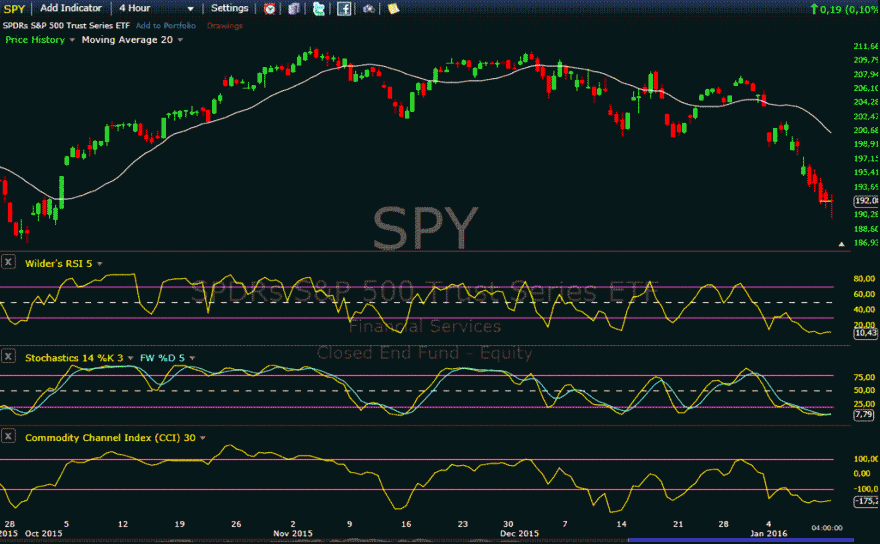The image size is (880, 544).
Task: Click the Wilder's RSI 5 label
Action: 58,263
